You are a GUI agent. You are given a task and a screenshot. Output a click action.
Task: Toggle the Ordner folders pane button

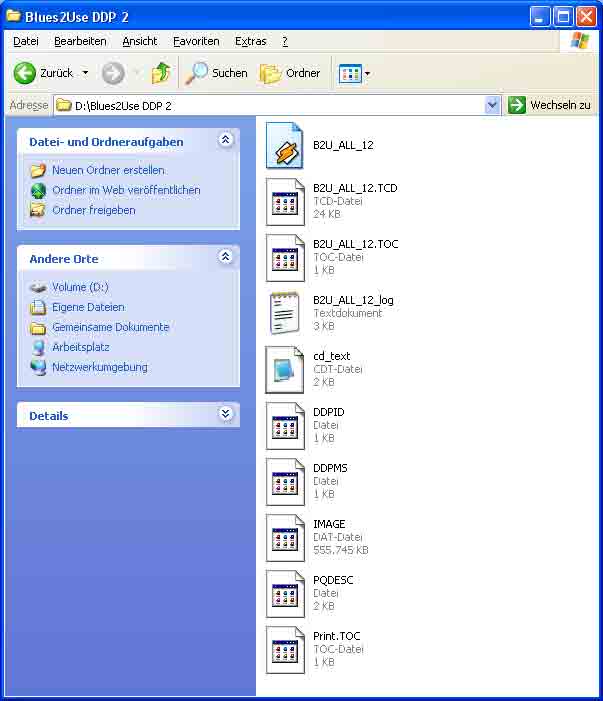(290, 73)
